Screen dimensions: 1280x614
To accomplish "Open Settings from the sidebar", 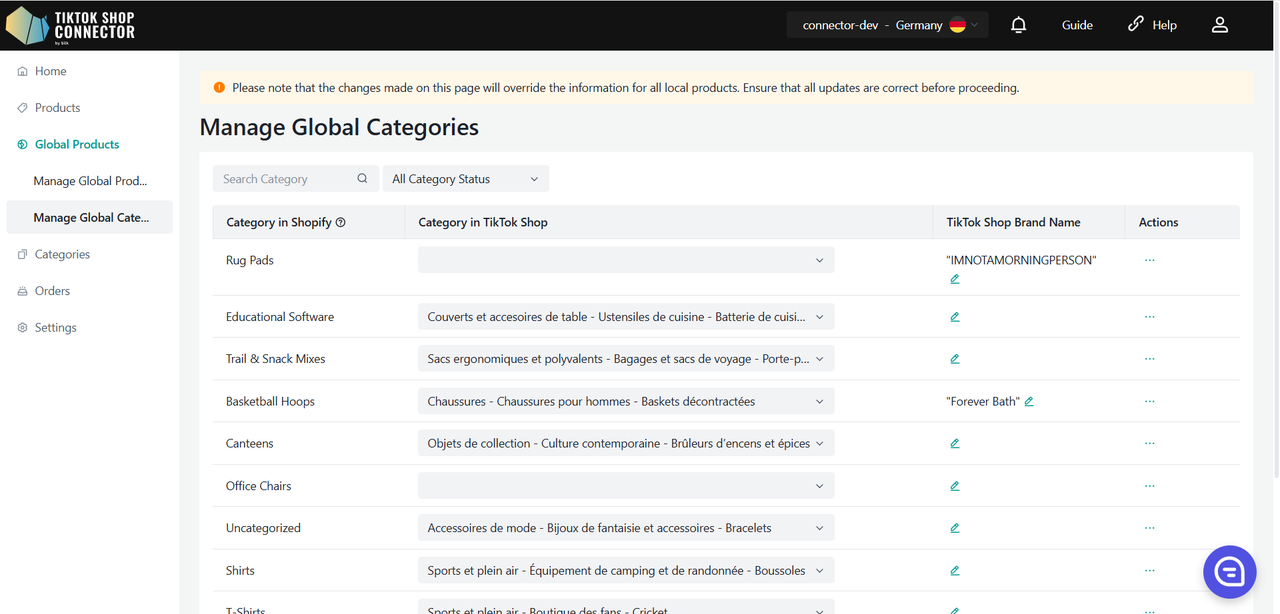I will tap(55, 328).
